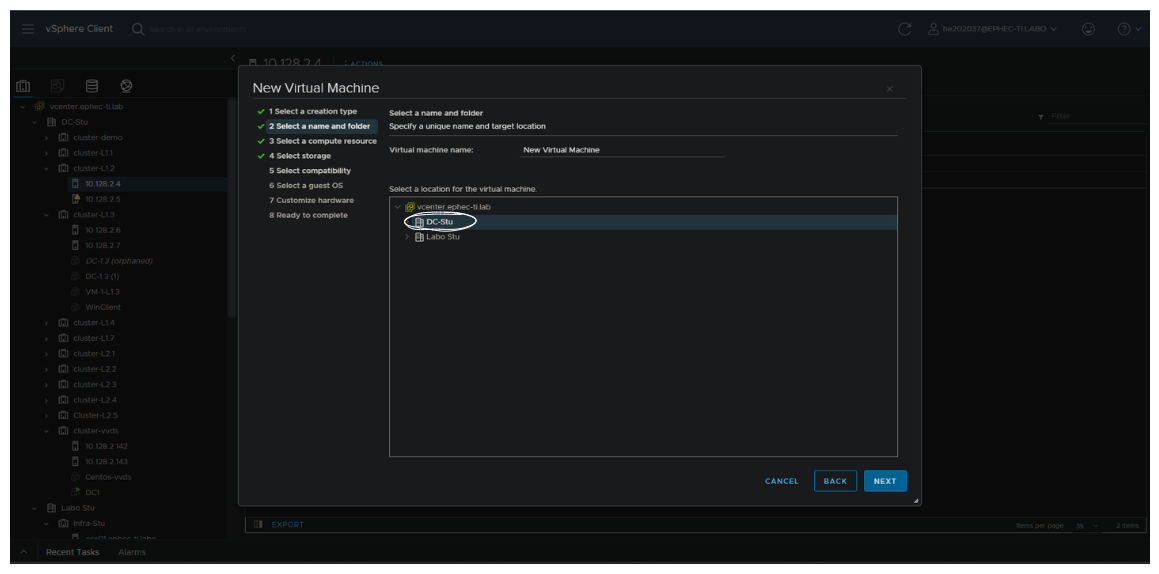Image resolution: width=1159 pixels, height=574 pixels.
Task: Select the Cluster-L2.5 label in the sidebar
Action: (95, 415)
